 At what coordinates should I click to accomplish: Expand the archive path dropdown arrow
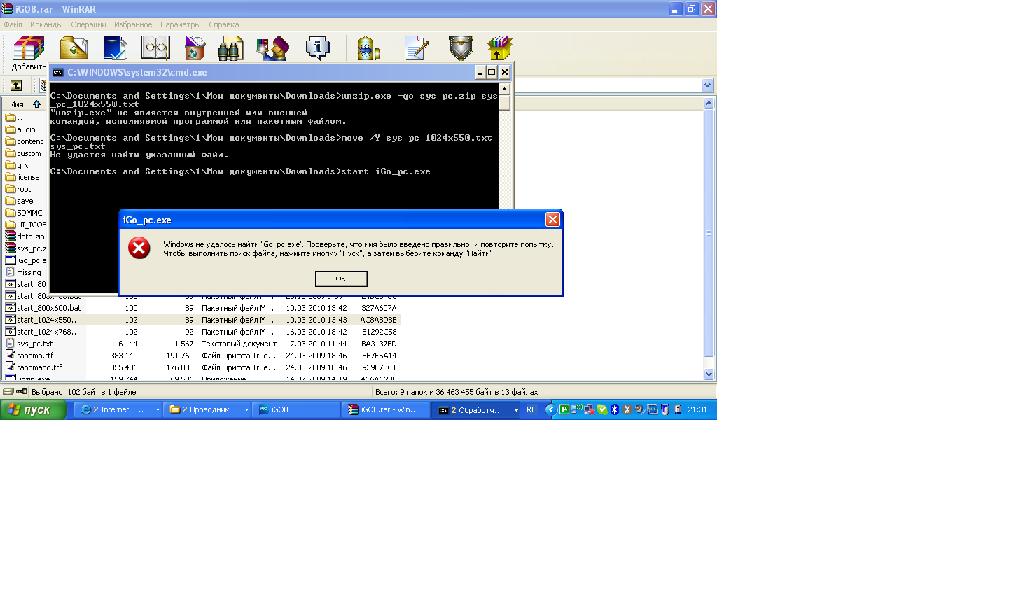[708, 86]
